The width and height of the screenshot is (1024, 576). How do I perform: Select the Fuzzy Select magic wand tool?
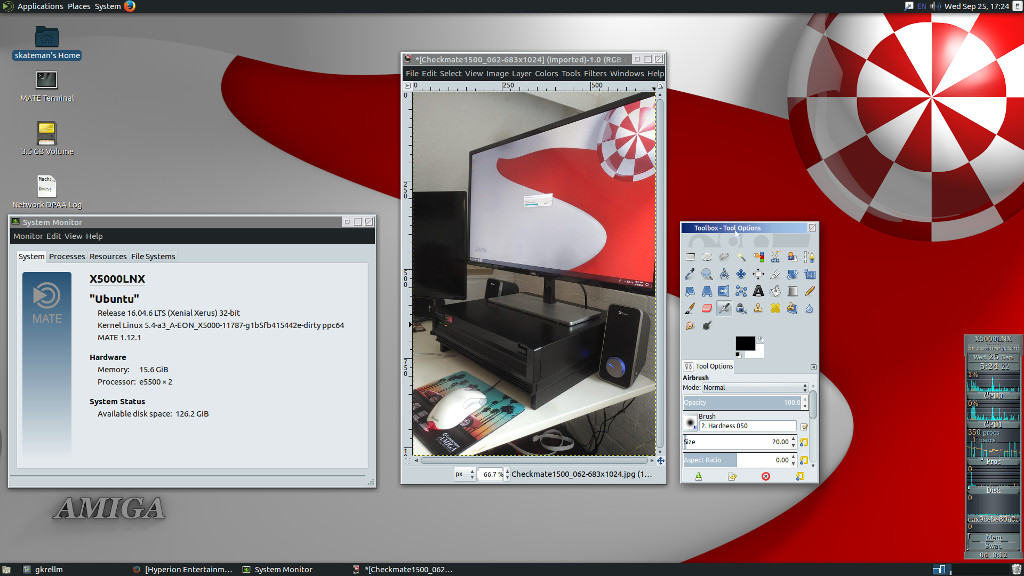(741, 257)
